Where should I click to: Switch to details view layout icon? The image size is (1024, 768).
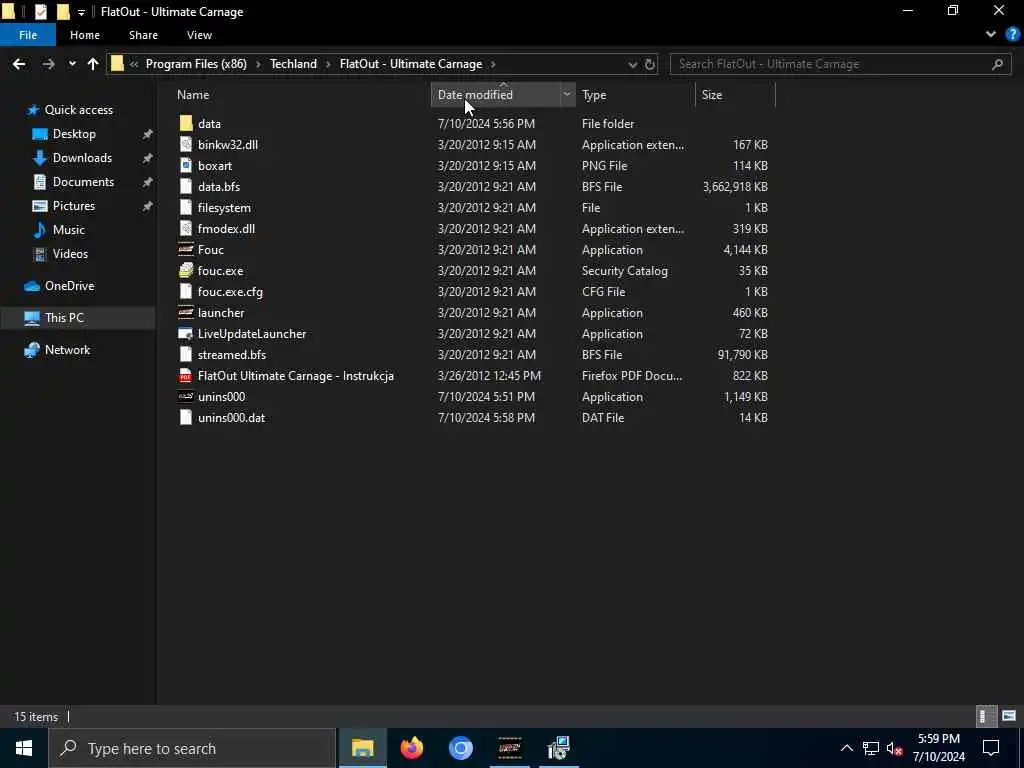pyautogui.click(x=986, y=716)
